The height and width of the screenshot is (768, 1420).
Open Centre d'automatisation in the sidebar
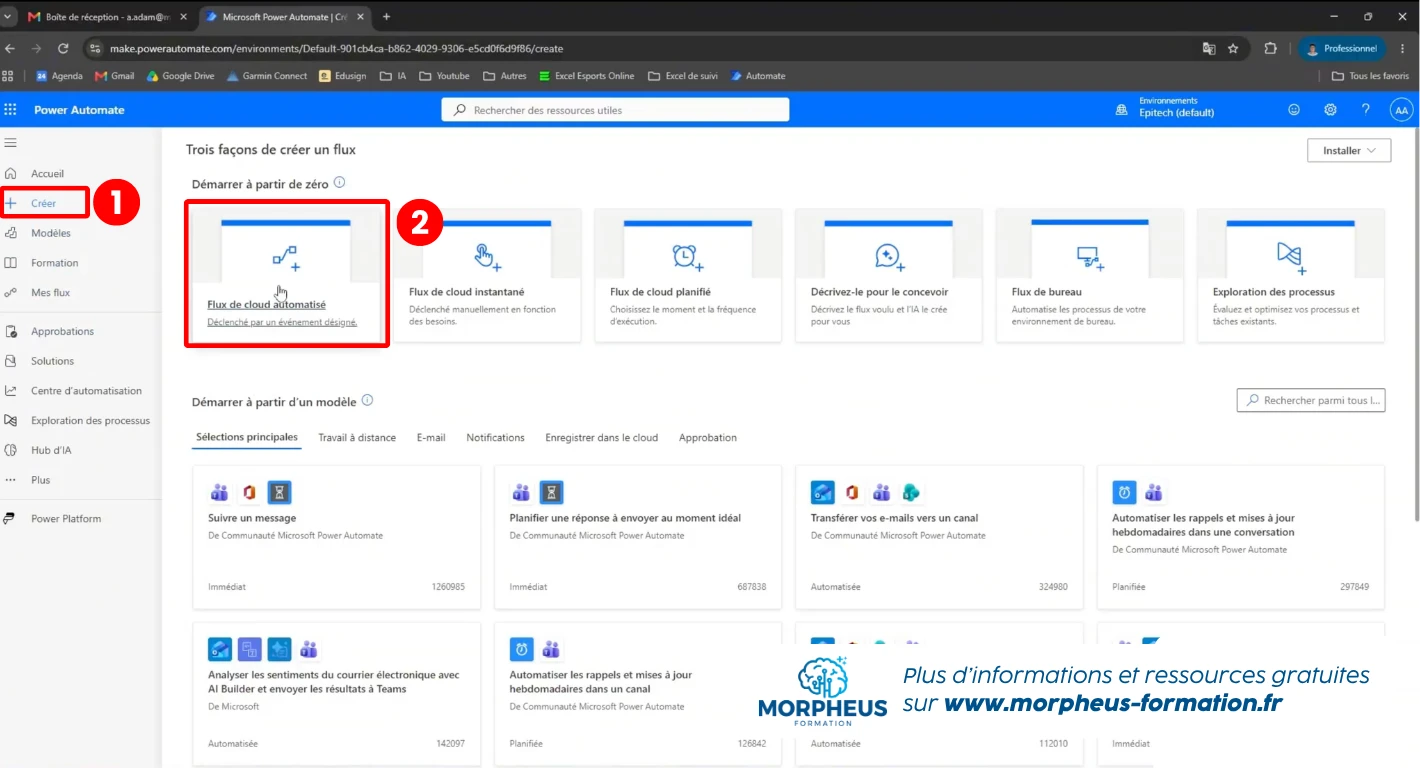(86, 391)
